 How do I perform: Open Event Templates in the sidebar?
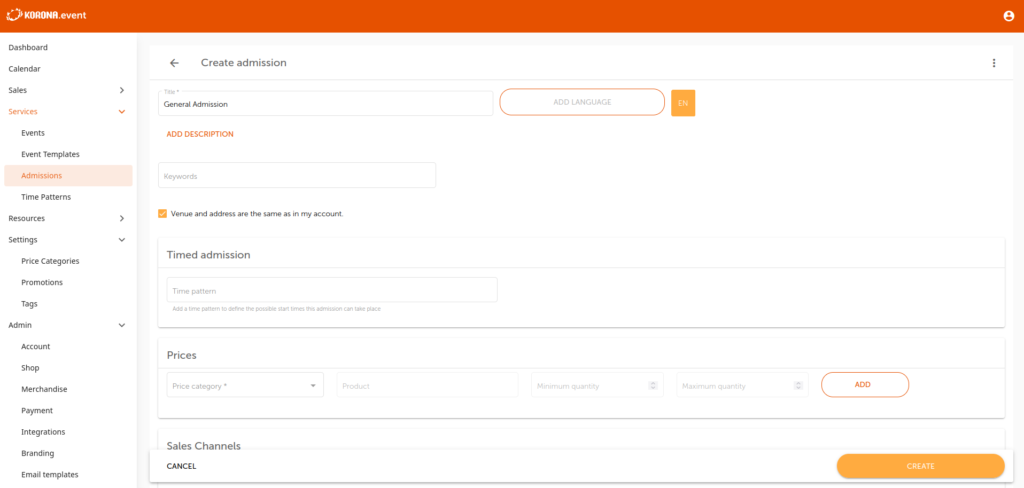(50, 154)
